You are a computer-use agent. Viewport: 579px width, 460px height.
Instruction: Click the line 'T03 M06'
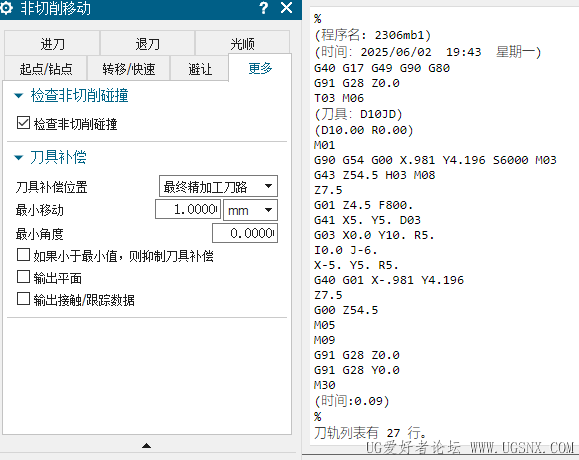pyautogui.click(x=339, y=98)
